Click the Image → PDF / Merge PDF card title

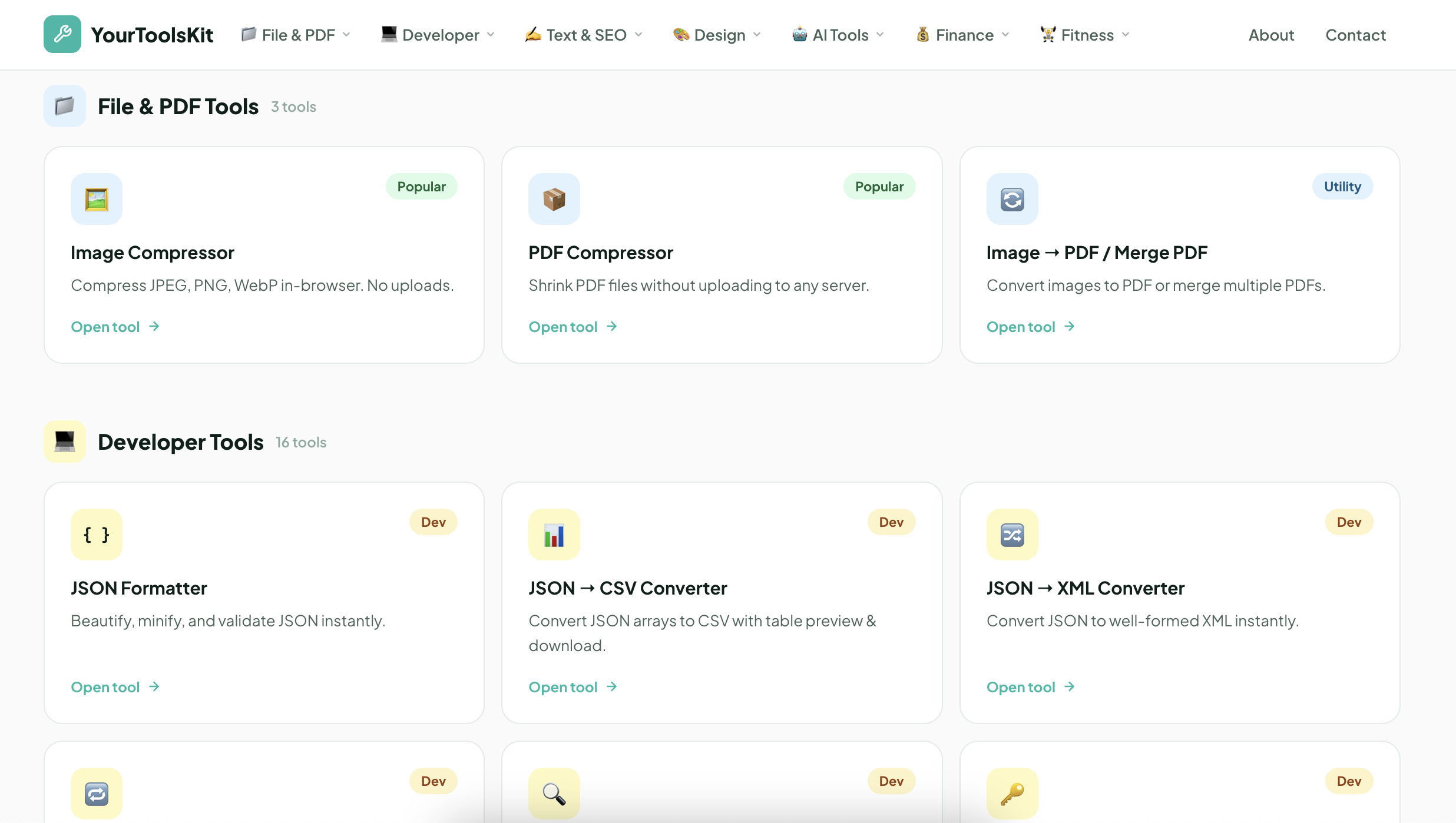click(1097, 253)
